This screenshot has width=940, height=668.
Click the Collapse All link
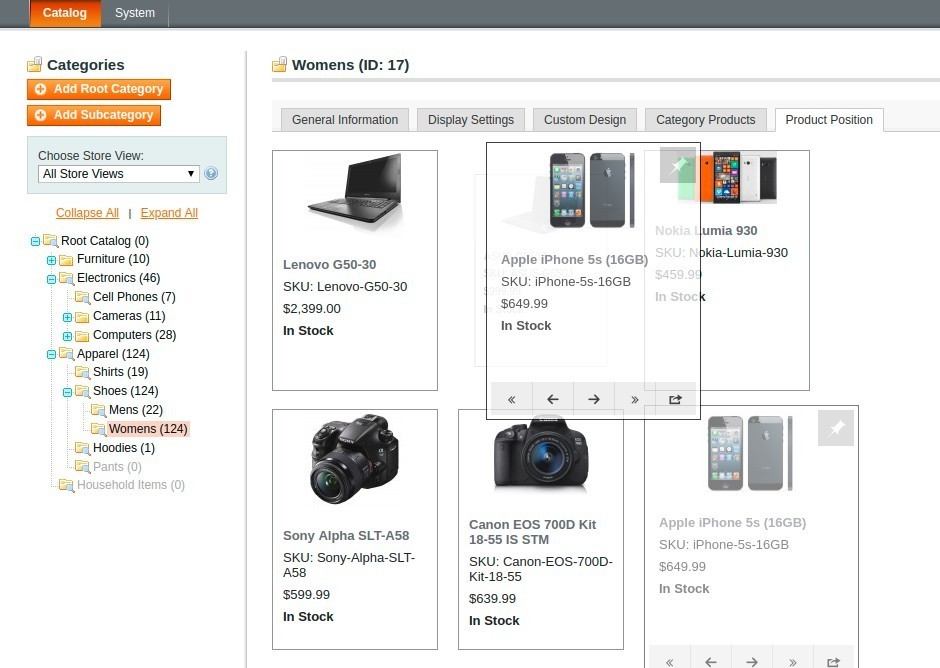pos(87,213)
